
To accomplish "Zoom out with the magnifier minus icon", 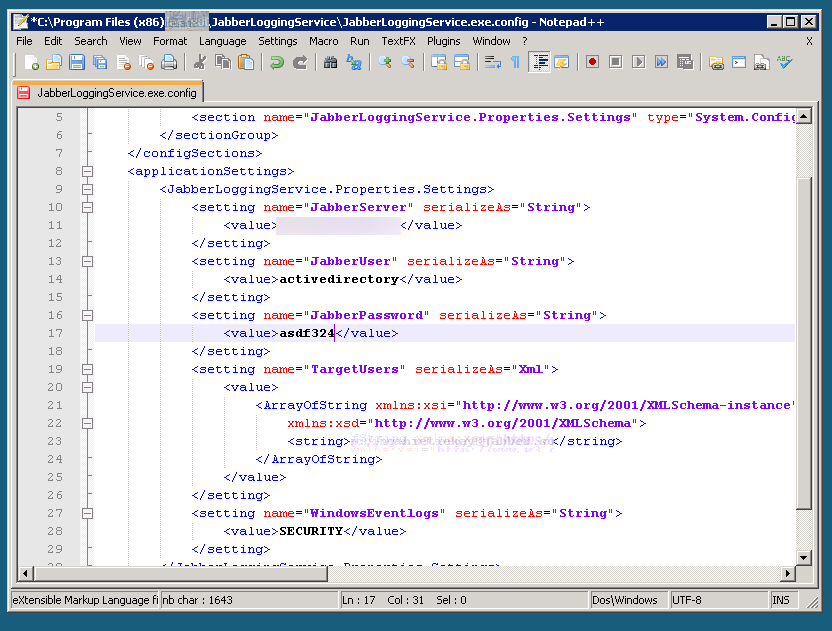I will pos(408,63).
